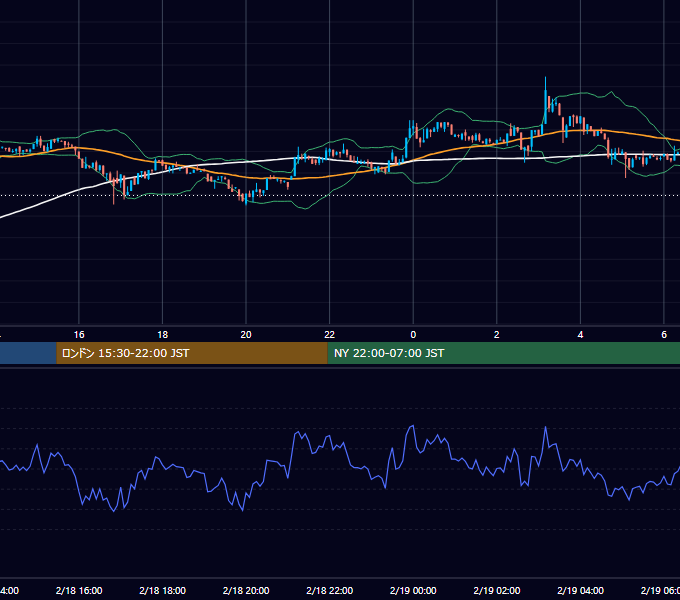Click the 20 hour label on price chart axis

(x=246, y=335)
